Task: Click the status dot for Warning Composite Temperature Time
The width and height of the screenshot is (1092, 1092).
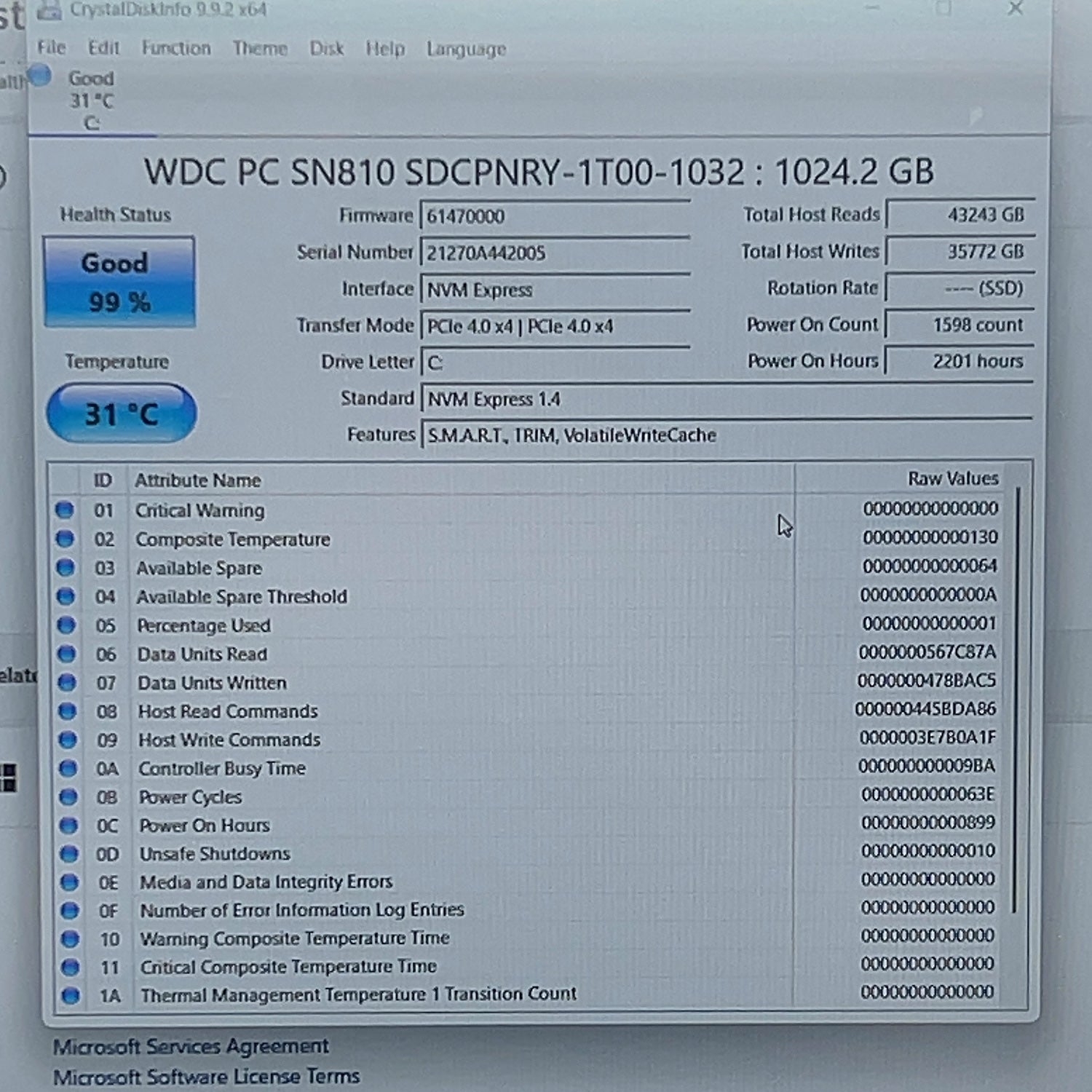Action: click(70, 938)
